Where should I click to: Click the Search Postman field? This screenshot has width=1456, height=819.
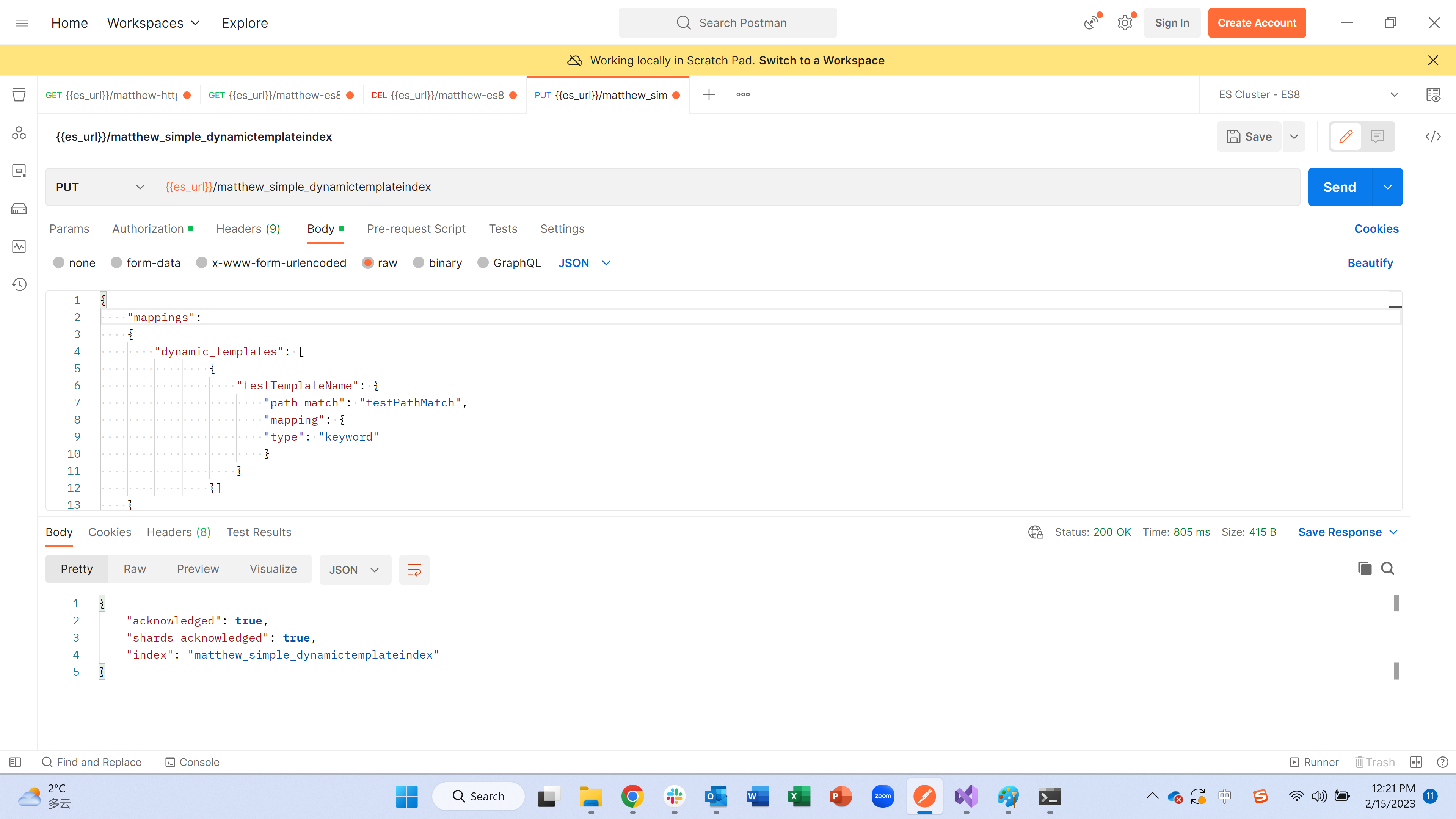tap(728, 23)
